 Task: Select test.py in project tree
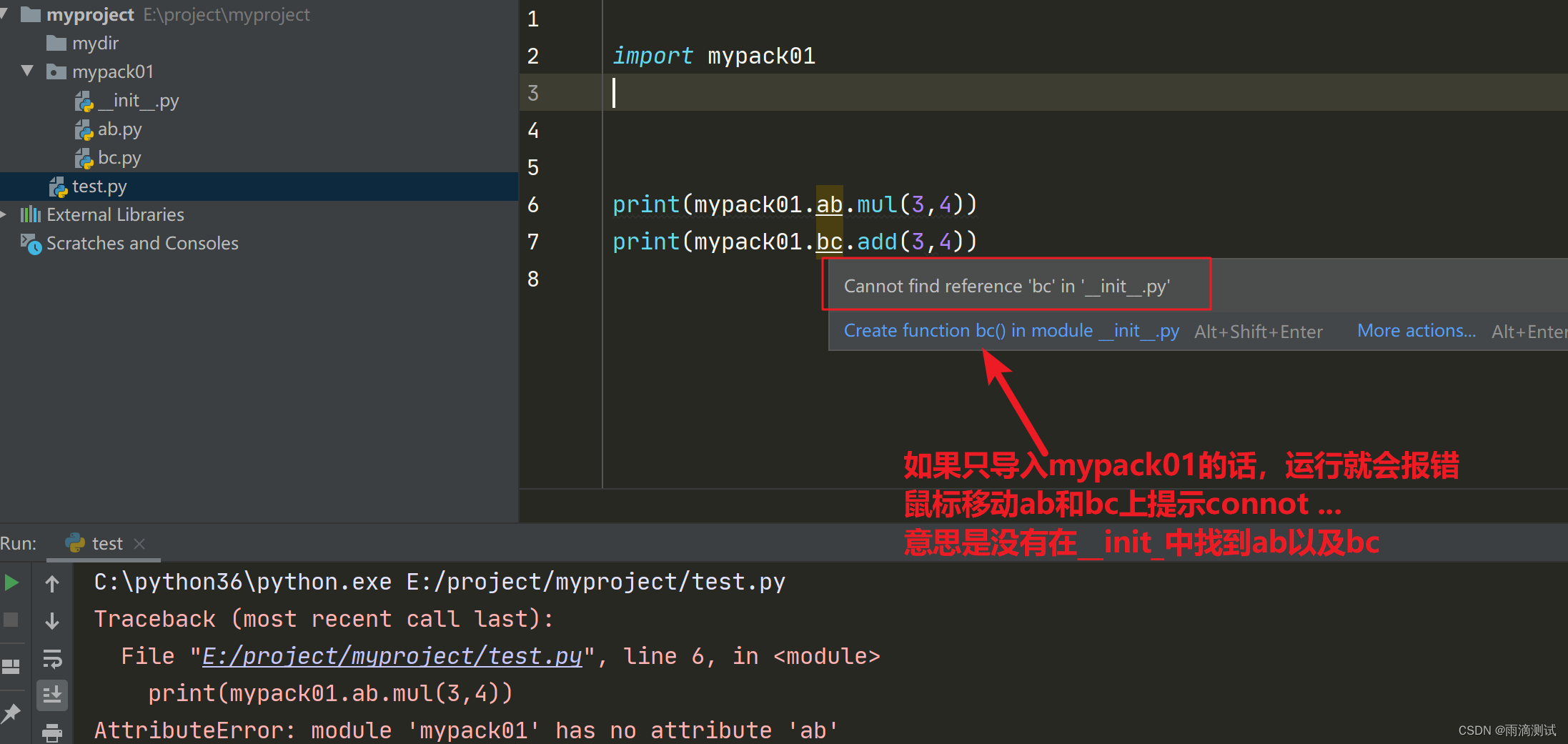point(99,187)
